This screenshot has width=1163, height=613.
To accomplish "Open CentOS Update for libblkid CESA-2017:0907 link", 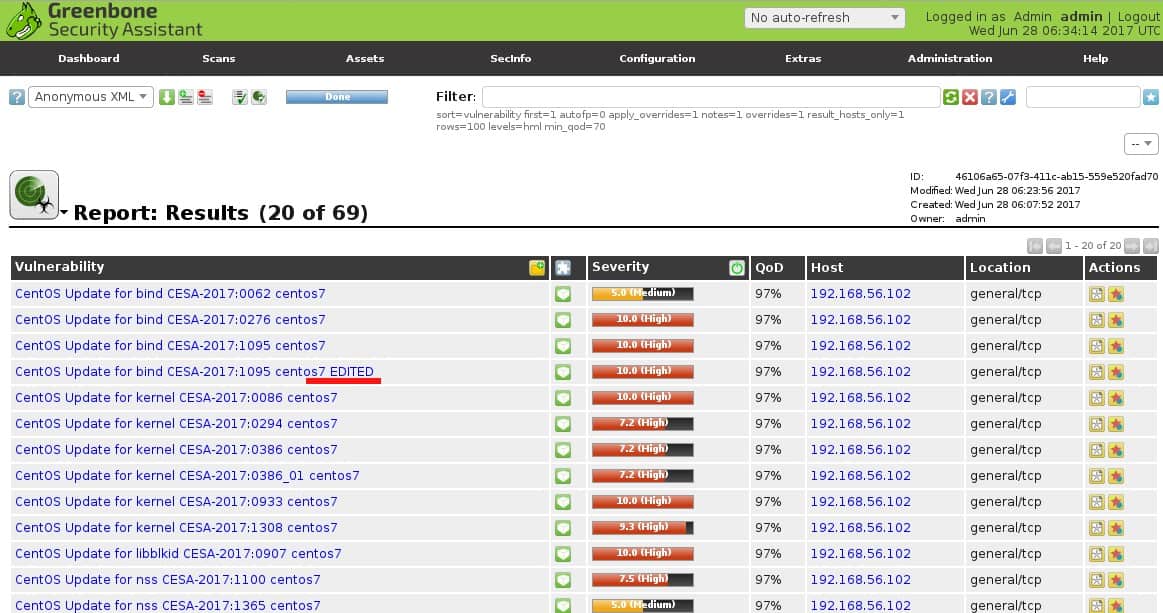I will click(x=178, y=554).
